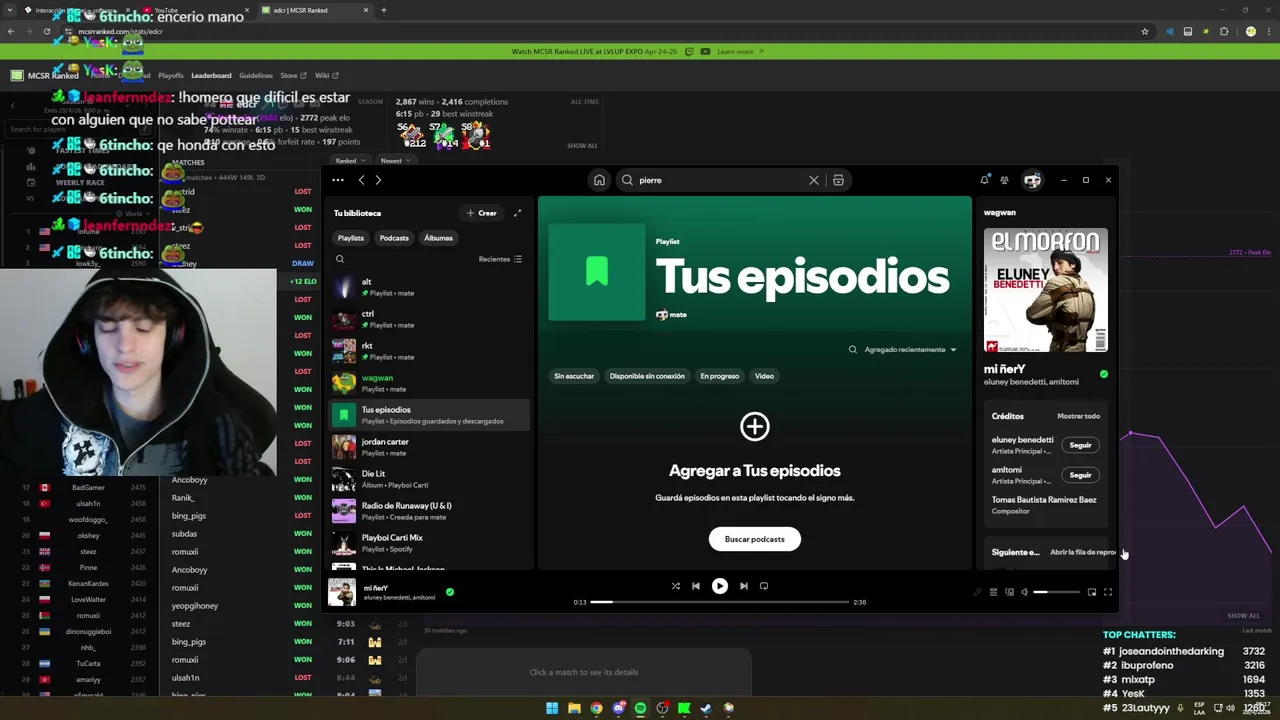The image size is (1280, 720).
Task: Filter library by Podcasts
Action: pyautogui.click(x=394, y=238)
